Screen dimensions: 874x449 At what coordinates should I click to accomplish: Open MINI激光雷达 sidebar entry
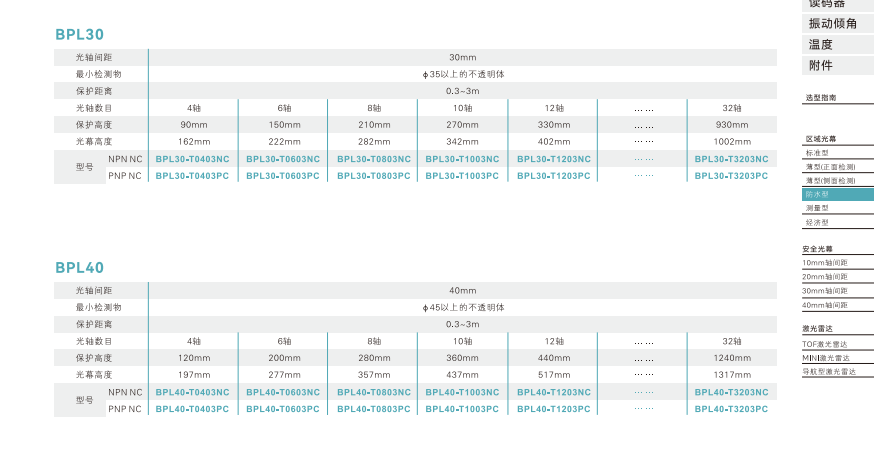tap(826, 357)
